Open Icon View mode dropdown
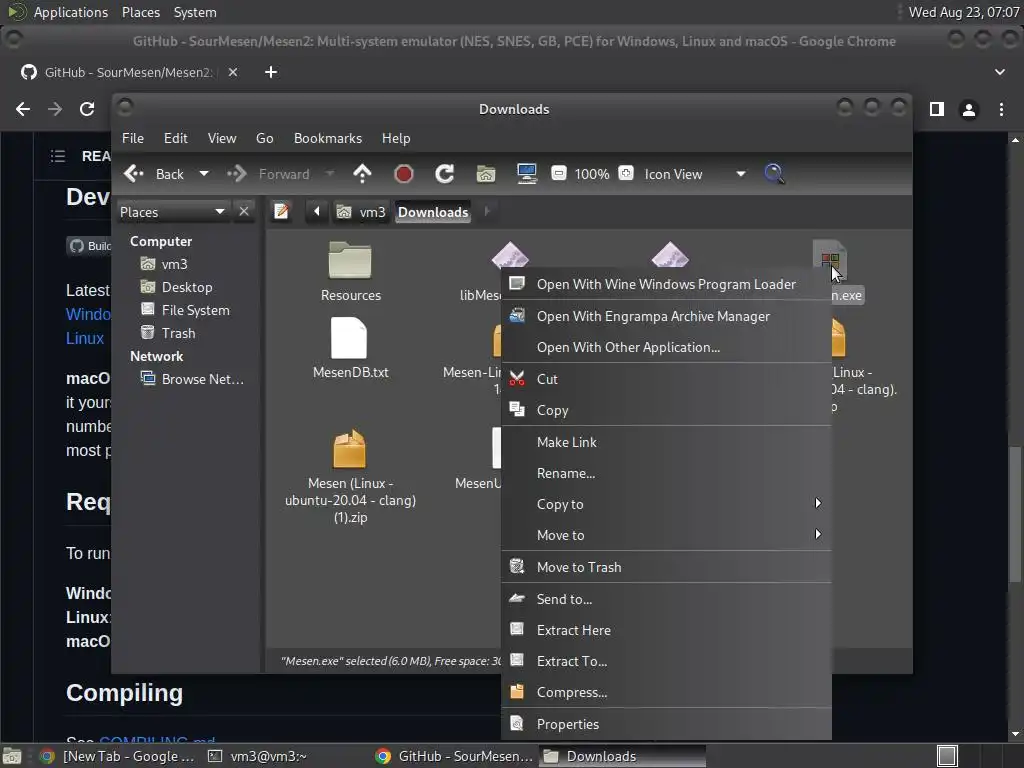1024x768 pixels. click(741, 174)
